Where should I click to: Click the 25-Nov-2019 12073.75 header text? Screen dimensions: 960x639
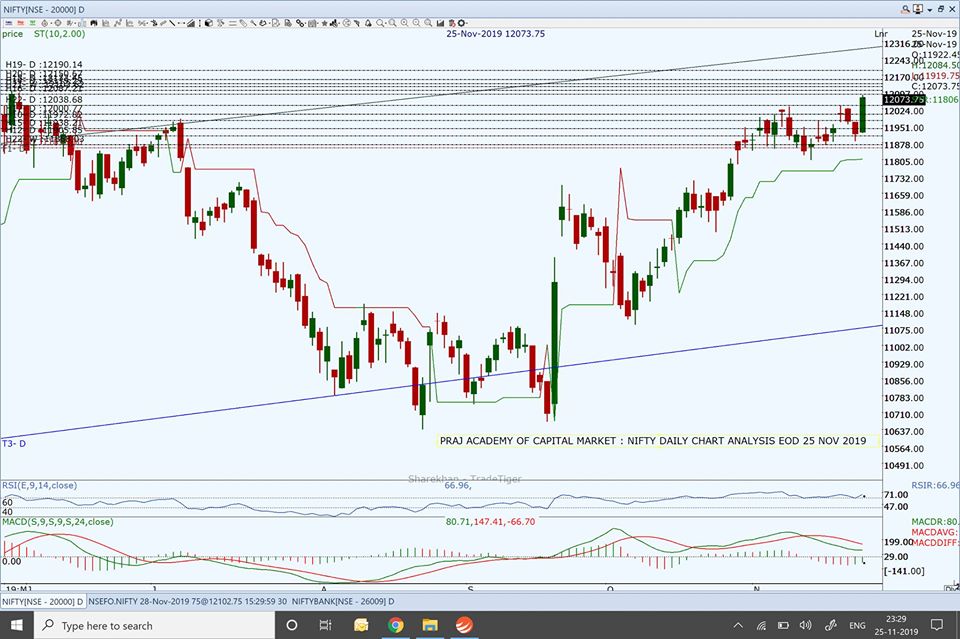coord(495,34)
